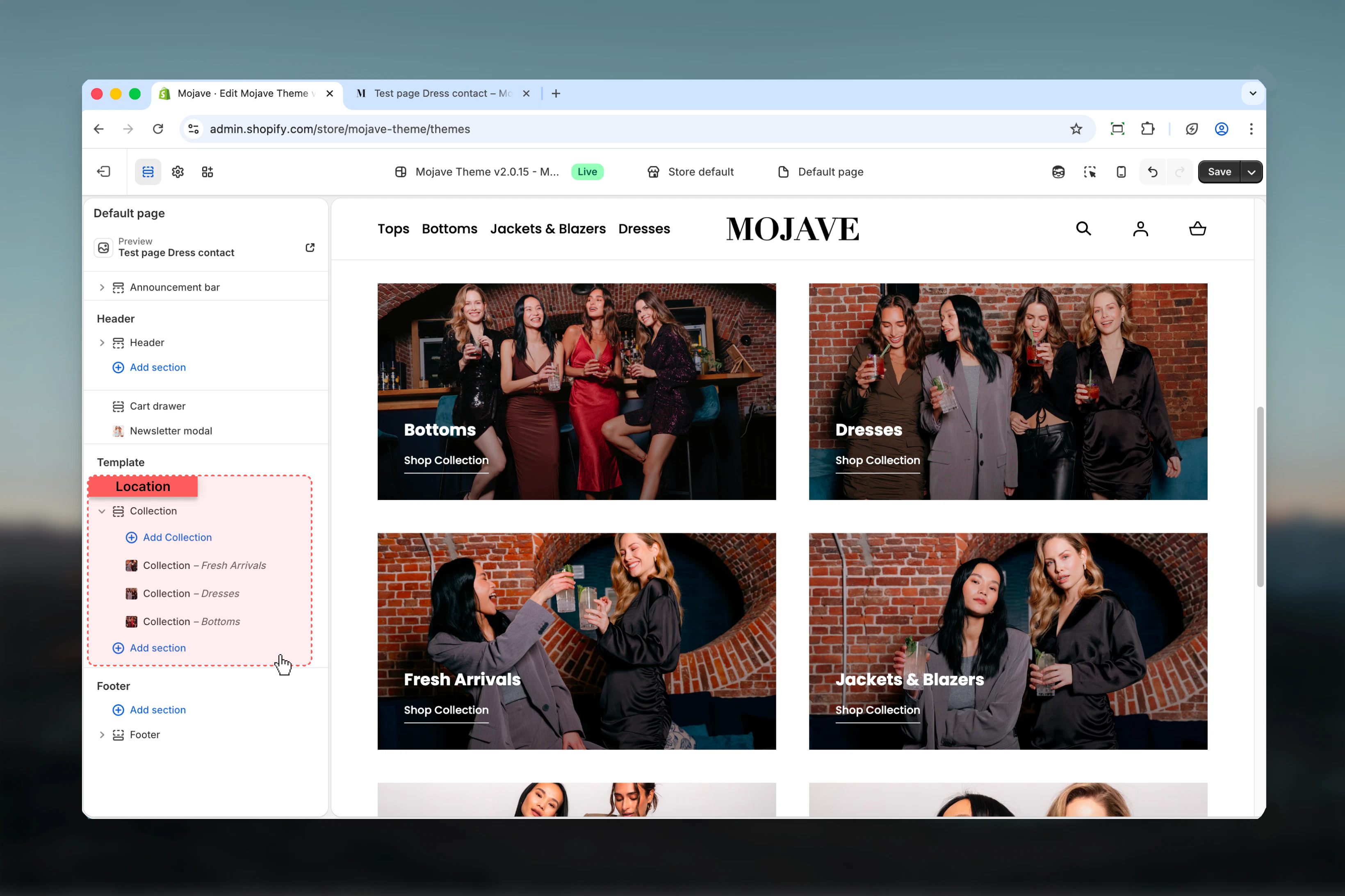Screen dimensions: 1345x896
Task: Expand the Header section
Action: tap(102, 342)
